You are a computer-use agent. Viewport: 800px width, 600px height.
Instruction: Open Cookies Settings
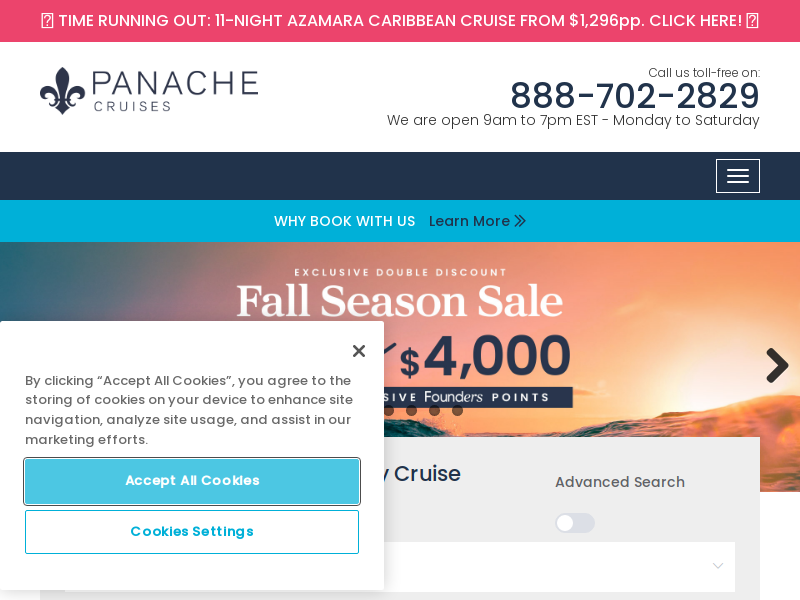(192, 532)
